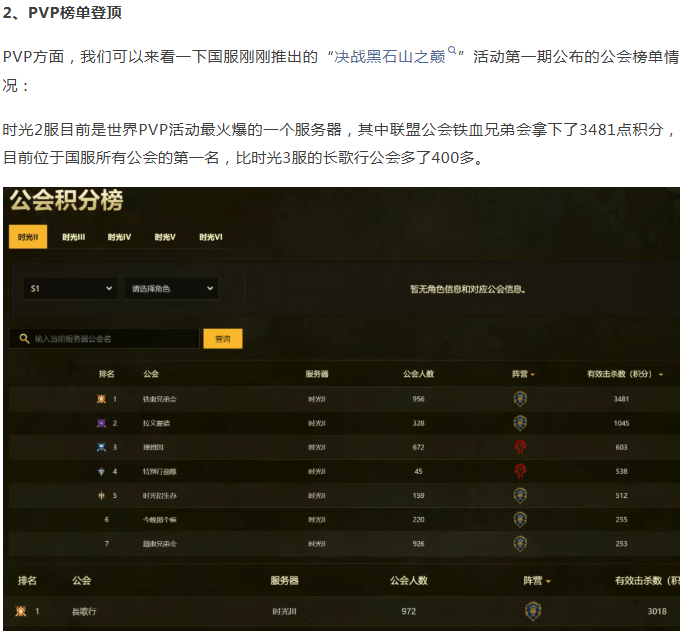680x637 pixels.
Task: Click the Alliance icon in rank 7 row
Action: (520, 543)
